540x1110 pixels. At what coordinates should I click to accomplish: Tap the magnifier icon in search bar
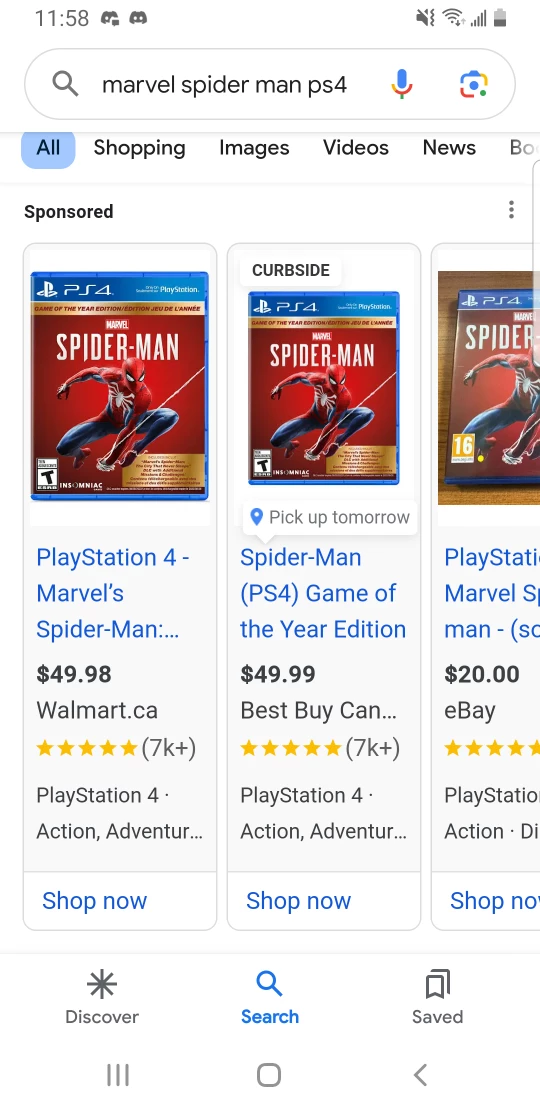pyautogui.click(x=65, y=84)
